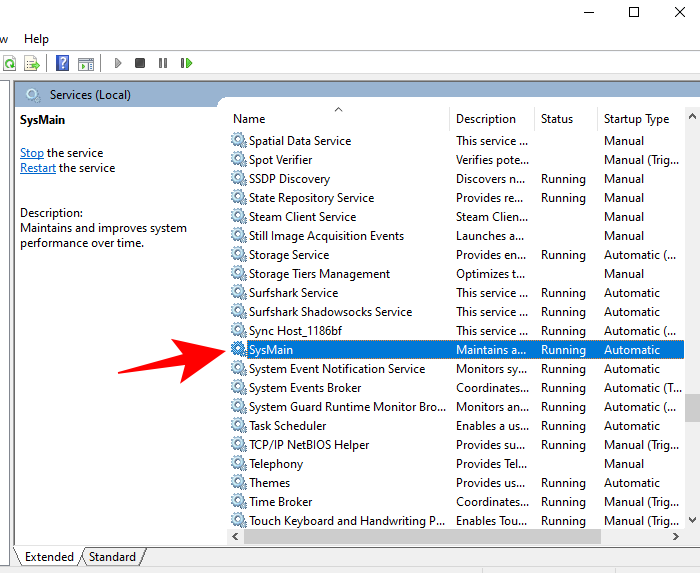
Task: Click the vertical scrollbar up arrow
Action: 692,116
